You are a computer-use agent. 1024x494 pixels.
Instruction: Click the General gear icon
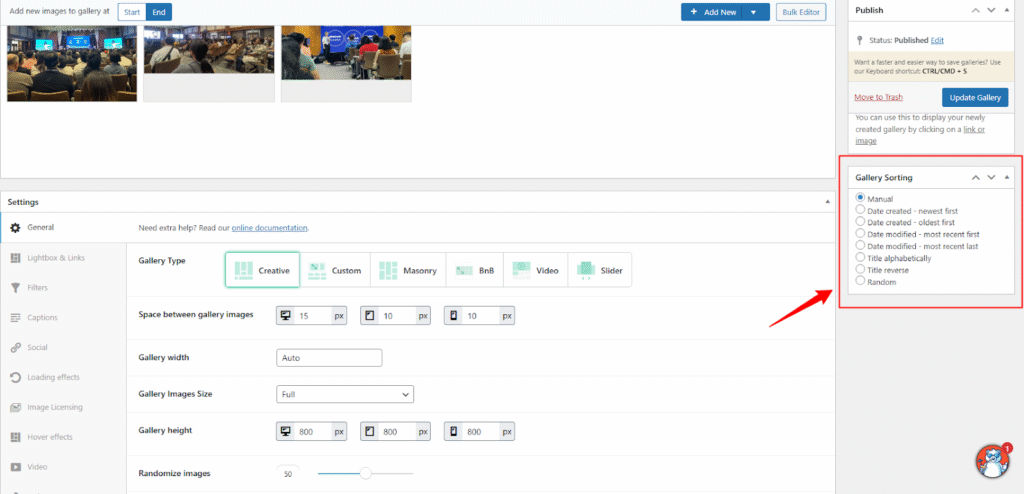pos(15,227)
